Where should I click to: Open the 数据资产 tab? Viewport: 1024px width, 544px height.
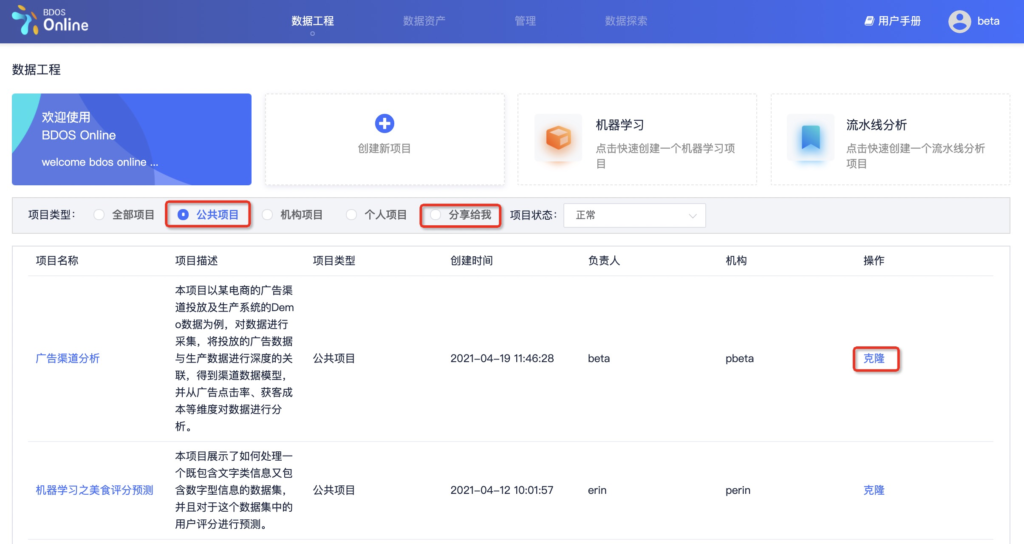tap(424, 21)
